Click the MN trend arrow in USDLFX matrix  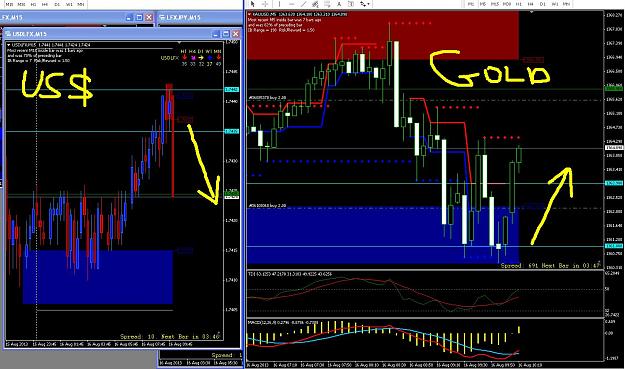pyautogui.click(x=218, y=58)
